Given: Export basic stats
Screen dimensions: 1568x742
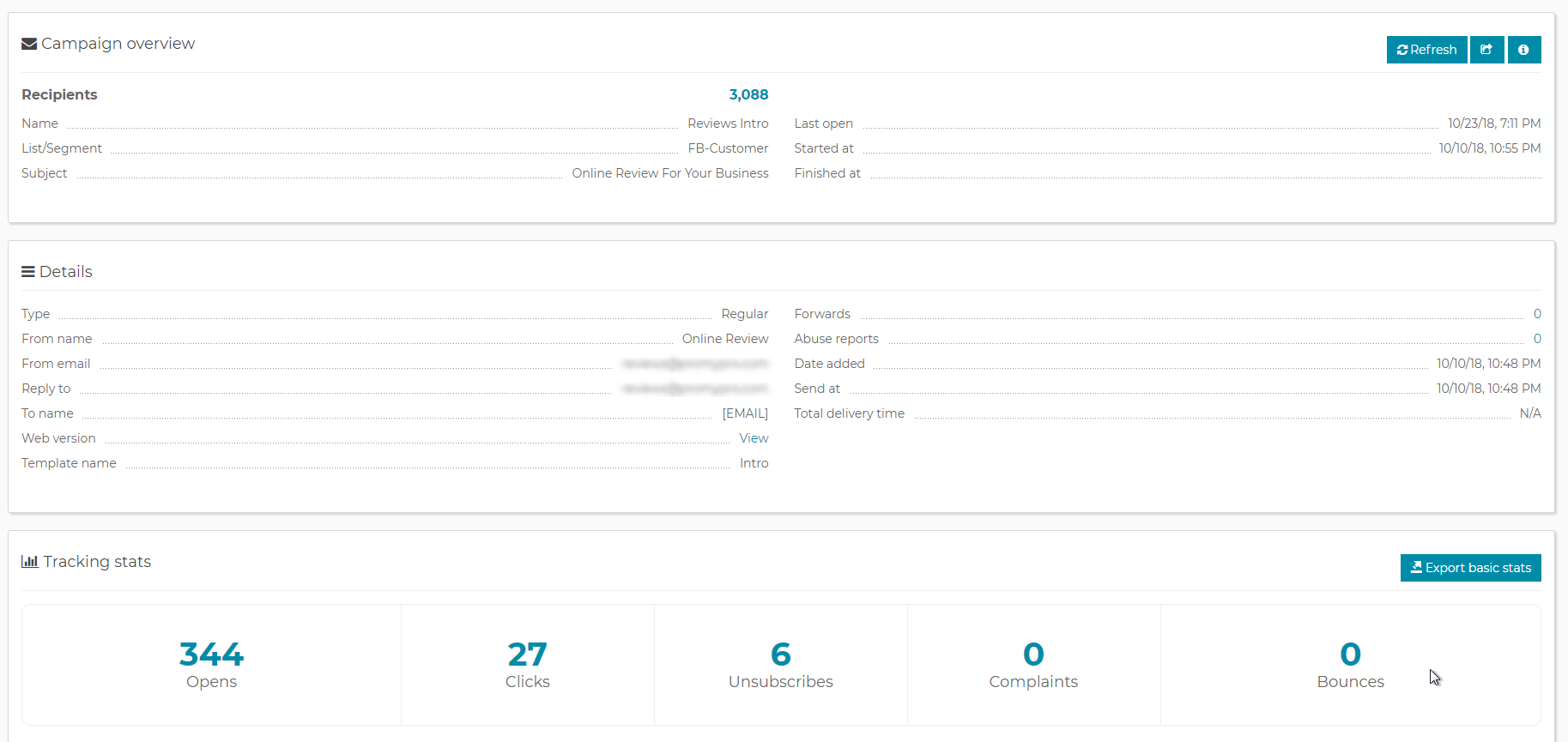Looking at the screenshot, I should (x=1470, y=568).
